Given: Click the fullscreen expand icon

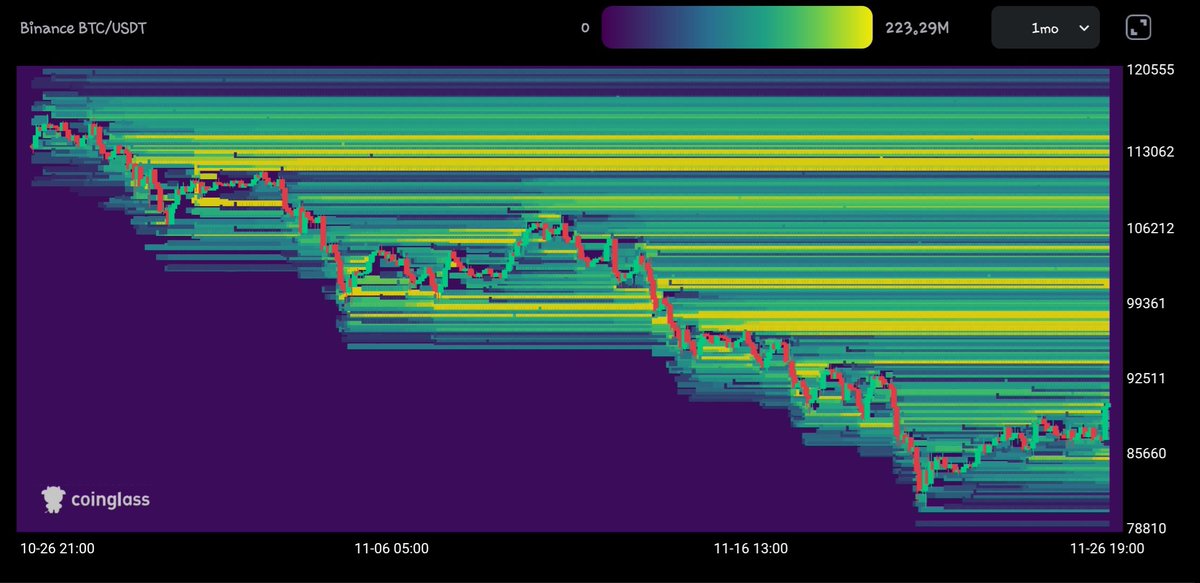Looking at the screenshot, I should click(x=1138, y=28).
